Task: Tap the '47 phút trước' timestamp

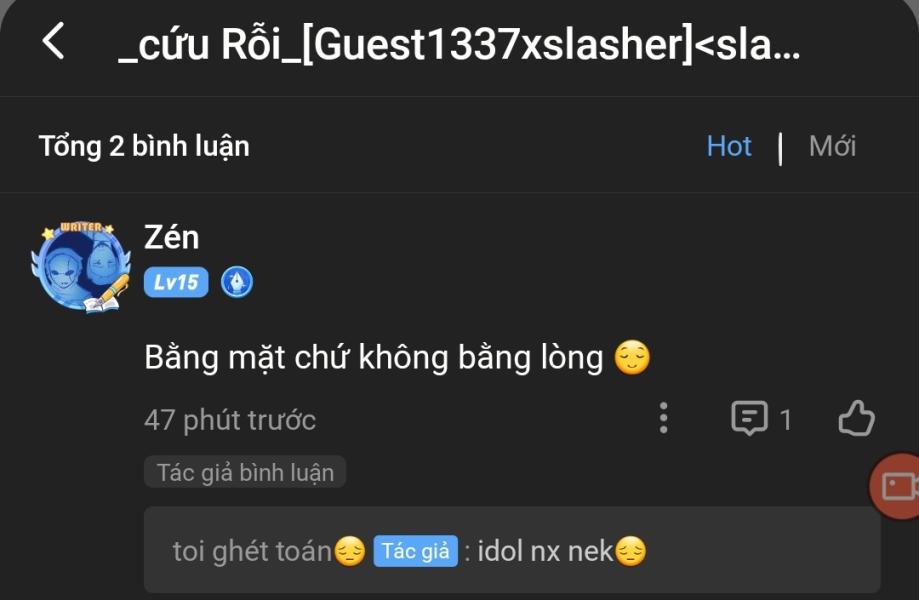Action: pyautogui.click(x=230, y=420)
